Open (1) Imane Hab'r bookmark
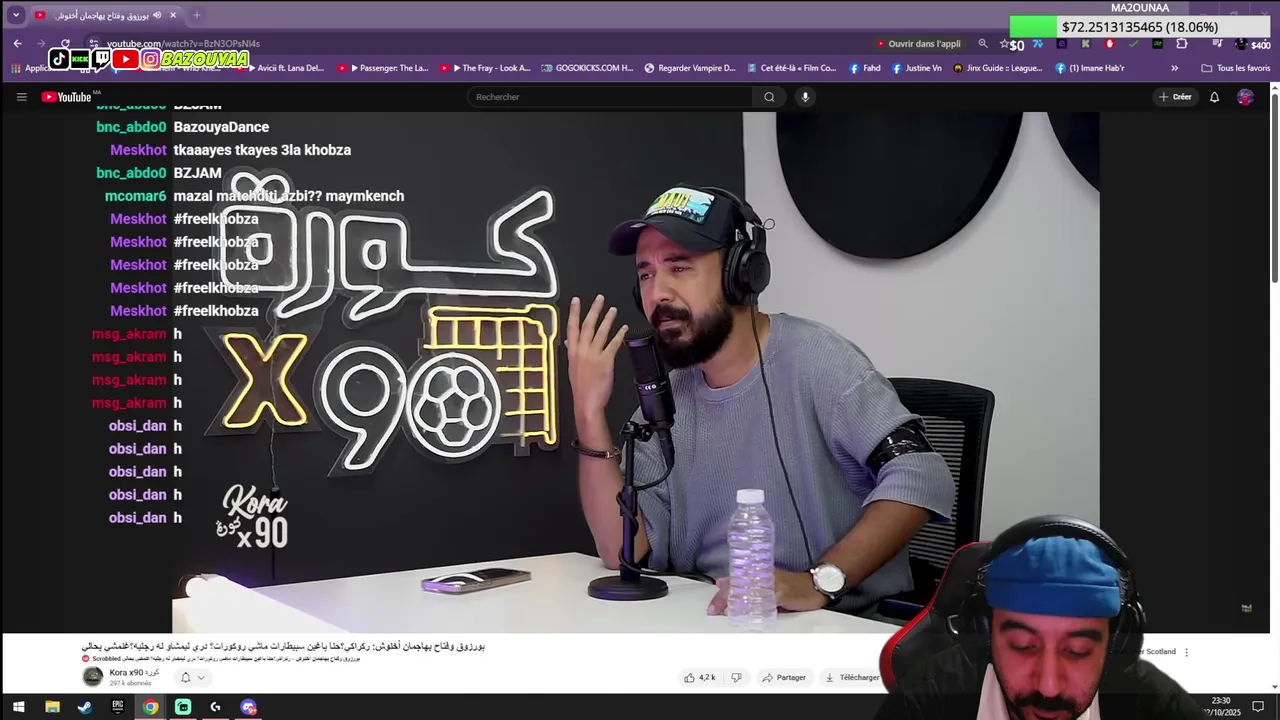Viewport: 1280px width, 720px height. [x=1090, y=68]
